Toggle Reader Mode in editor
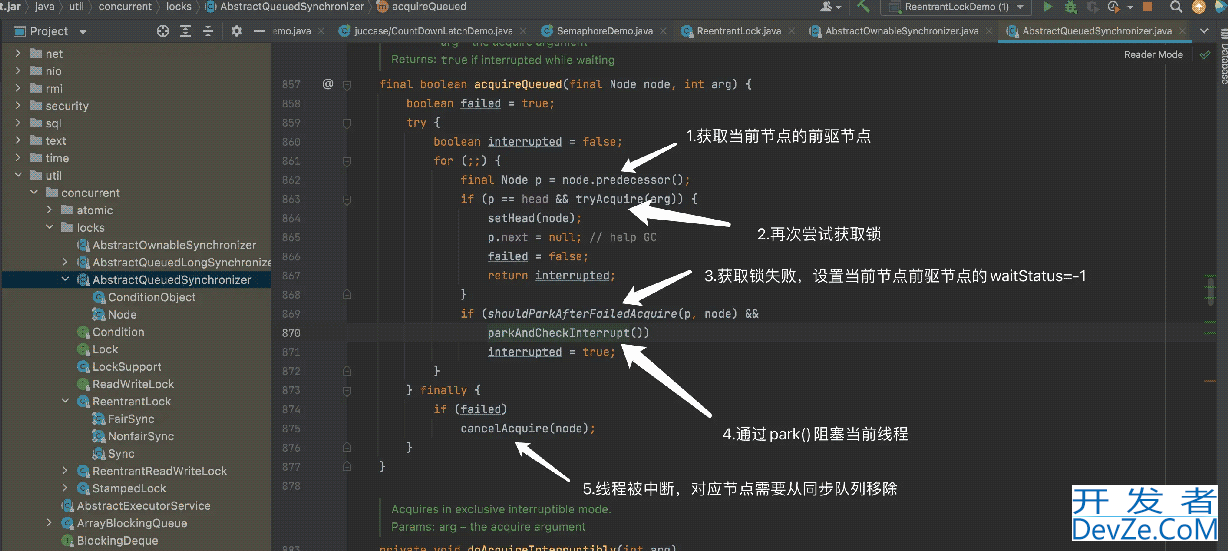Image resolution: width=1228 pixels, height=551 pixels. [x=1153, y=55]
